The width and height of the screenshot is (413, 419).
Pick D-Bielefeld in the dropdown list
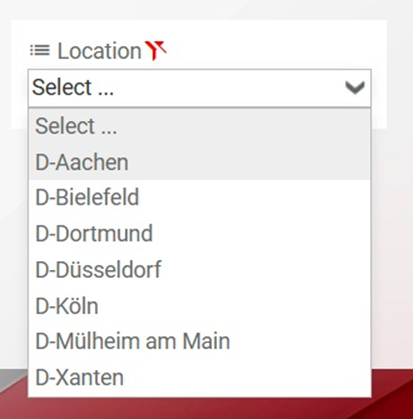click(199, 197)
